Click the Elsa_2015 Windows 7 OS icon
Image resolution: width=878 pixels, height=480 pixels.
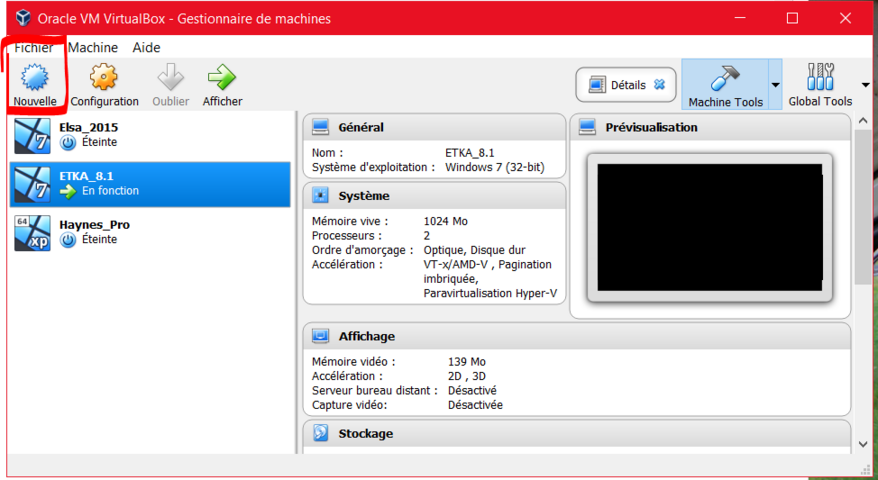click(x=32, y=136)
